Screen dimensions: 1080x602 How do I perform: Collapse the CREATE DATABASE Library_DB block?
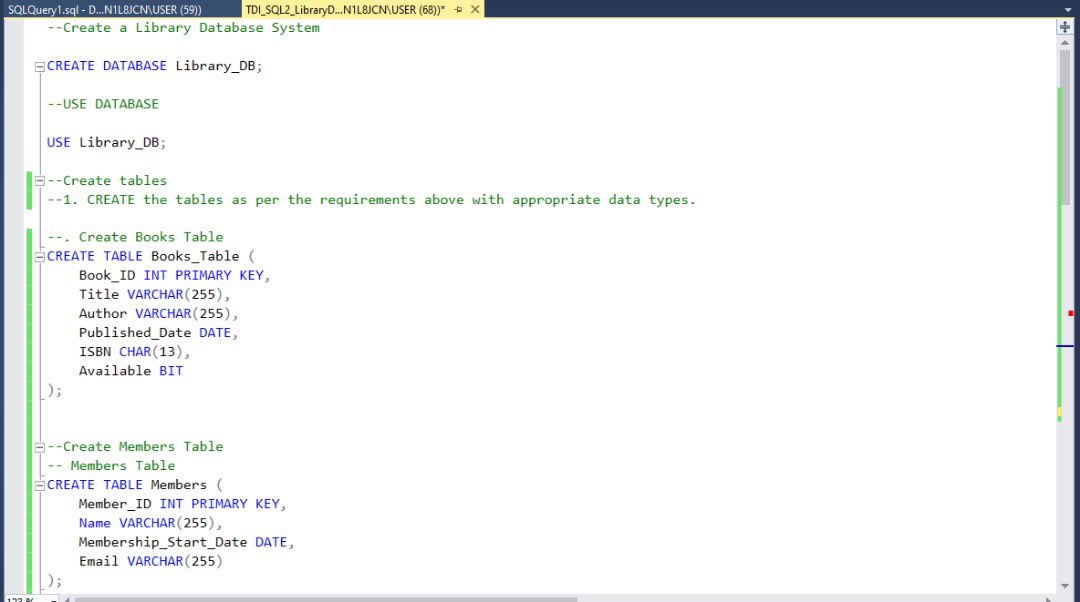click(x=40, y=66)
